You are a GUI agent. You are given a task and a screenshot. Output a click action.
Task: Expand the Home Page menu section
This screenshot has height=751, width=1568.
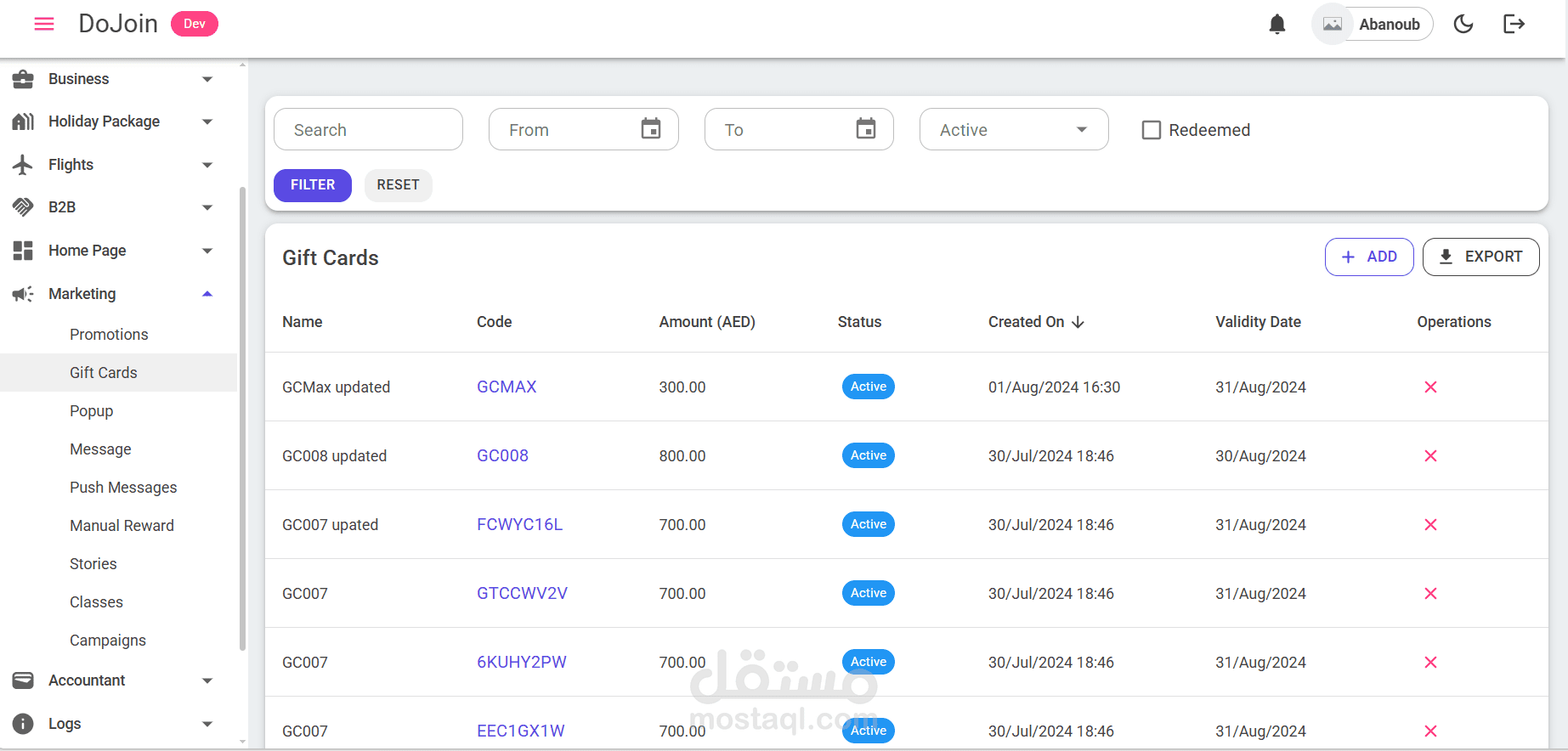pyautogui.click(x=207, y=251)
